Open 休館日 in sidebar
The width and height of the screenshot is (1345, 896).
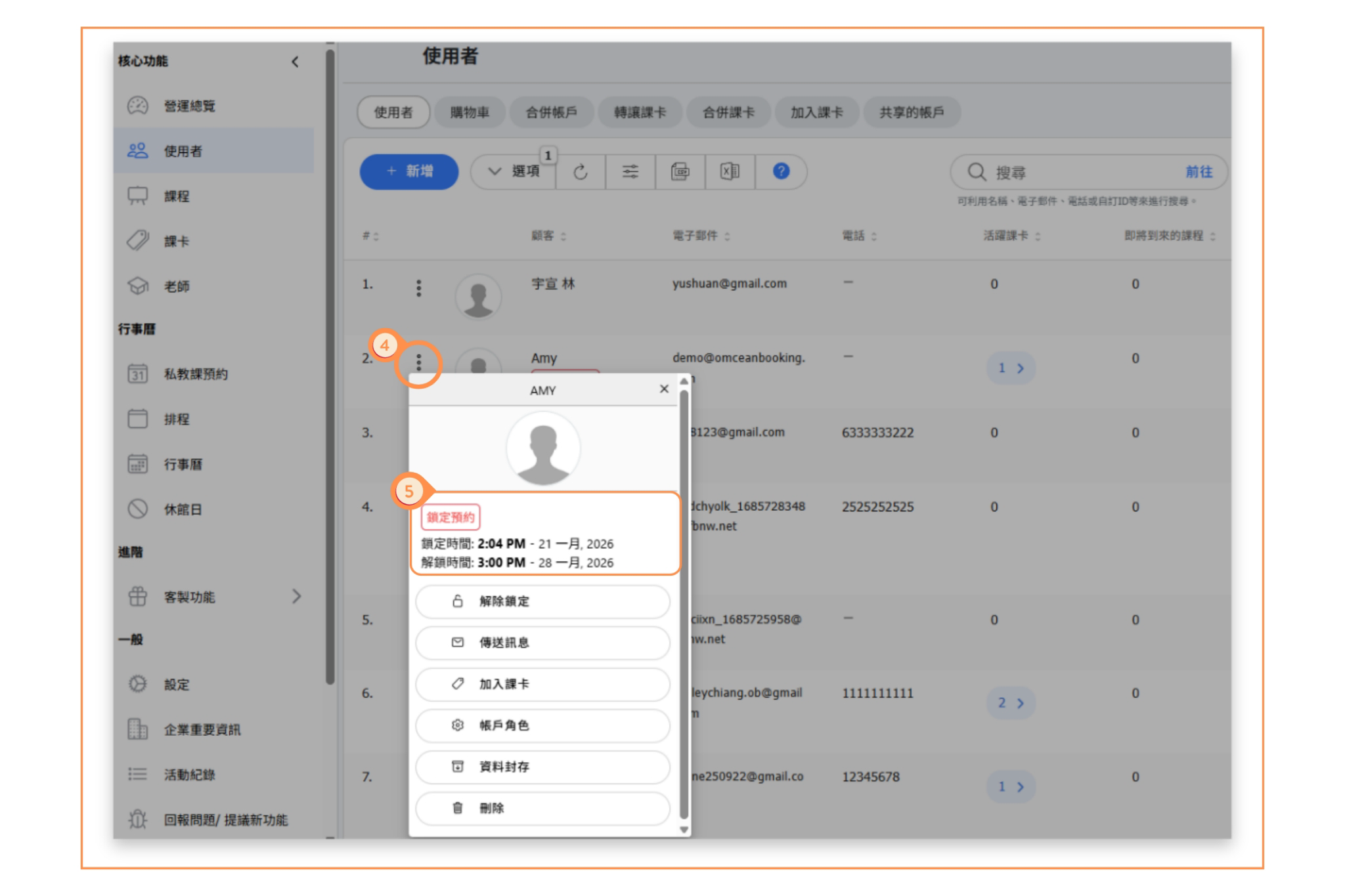[x=183, y=509]
